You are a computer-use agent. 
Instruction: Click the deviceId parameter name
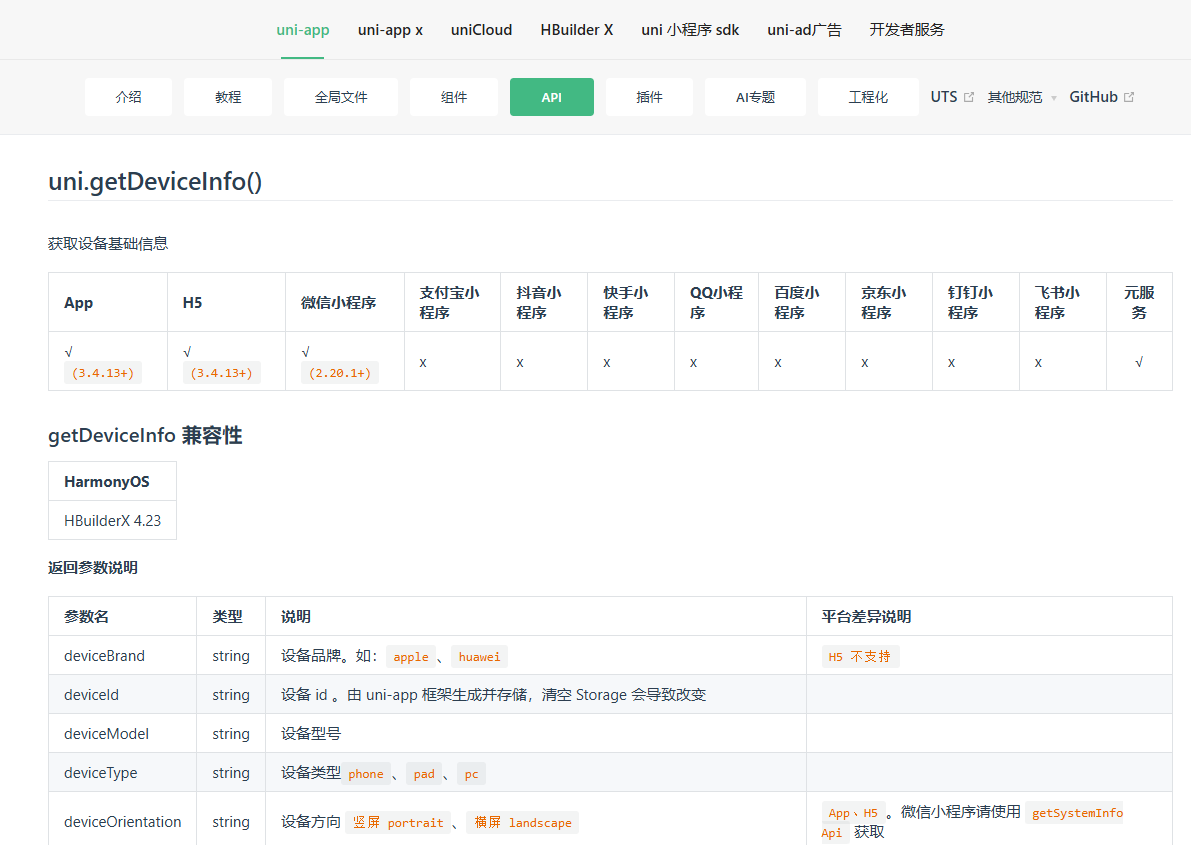pos(91,695)
